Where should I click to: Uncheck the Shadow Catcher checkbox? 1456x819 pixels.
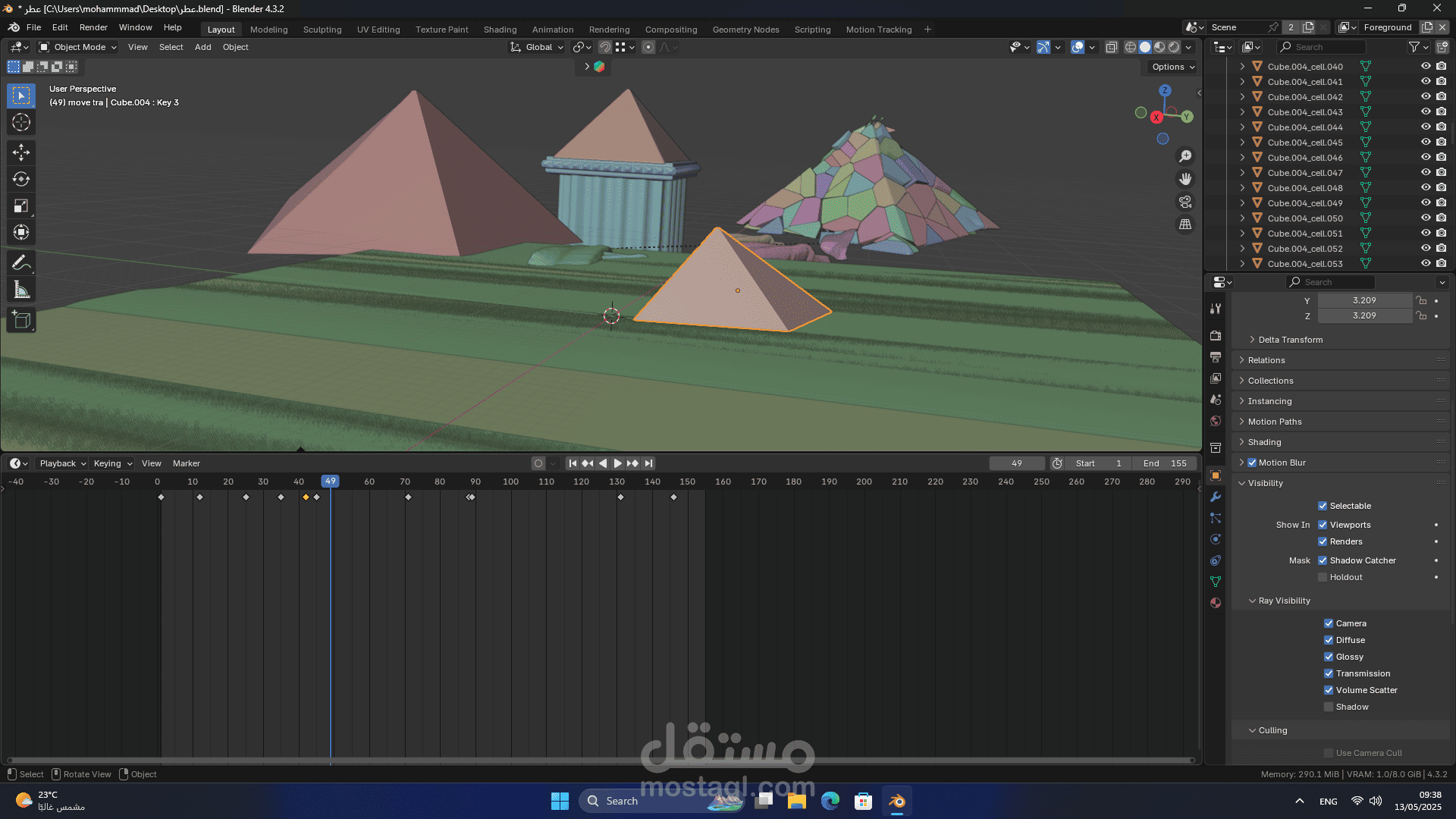[1323, 560]
